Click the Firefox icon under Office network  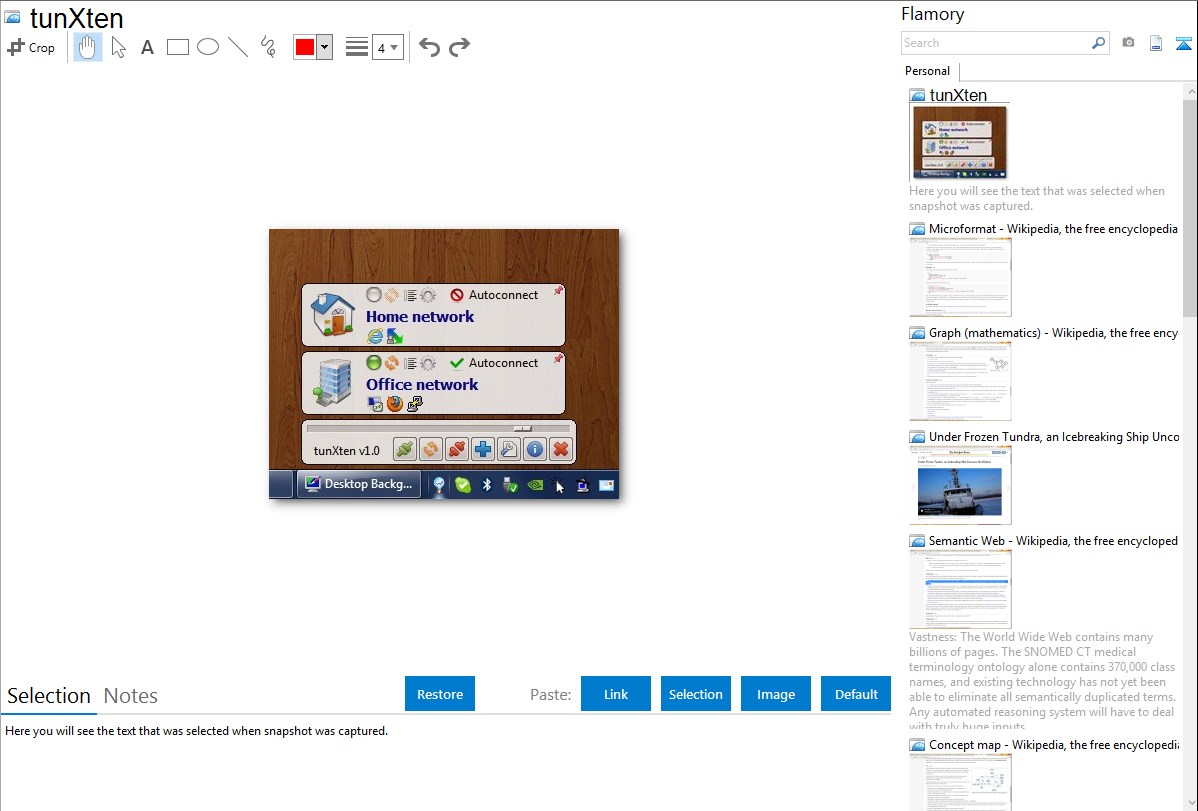pos(394,404)
